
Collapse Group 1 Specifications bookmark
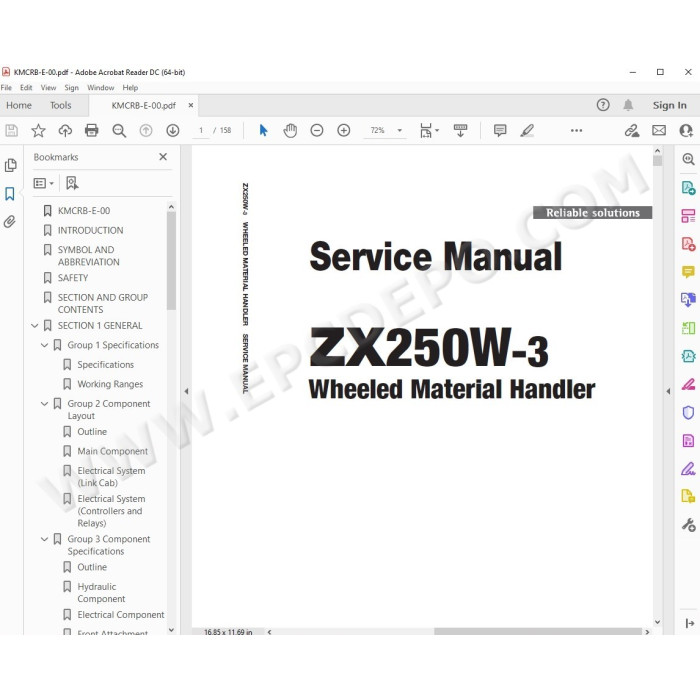(x=44, y=345)
